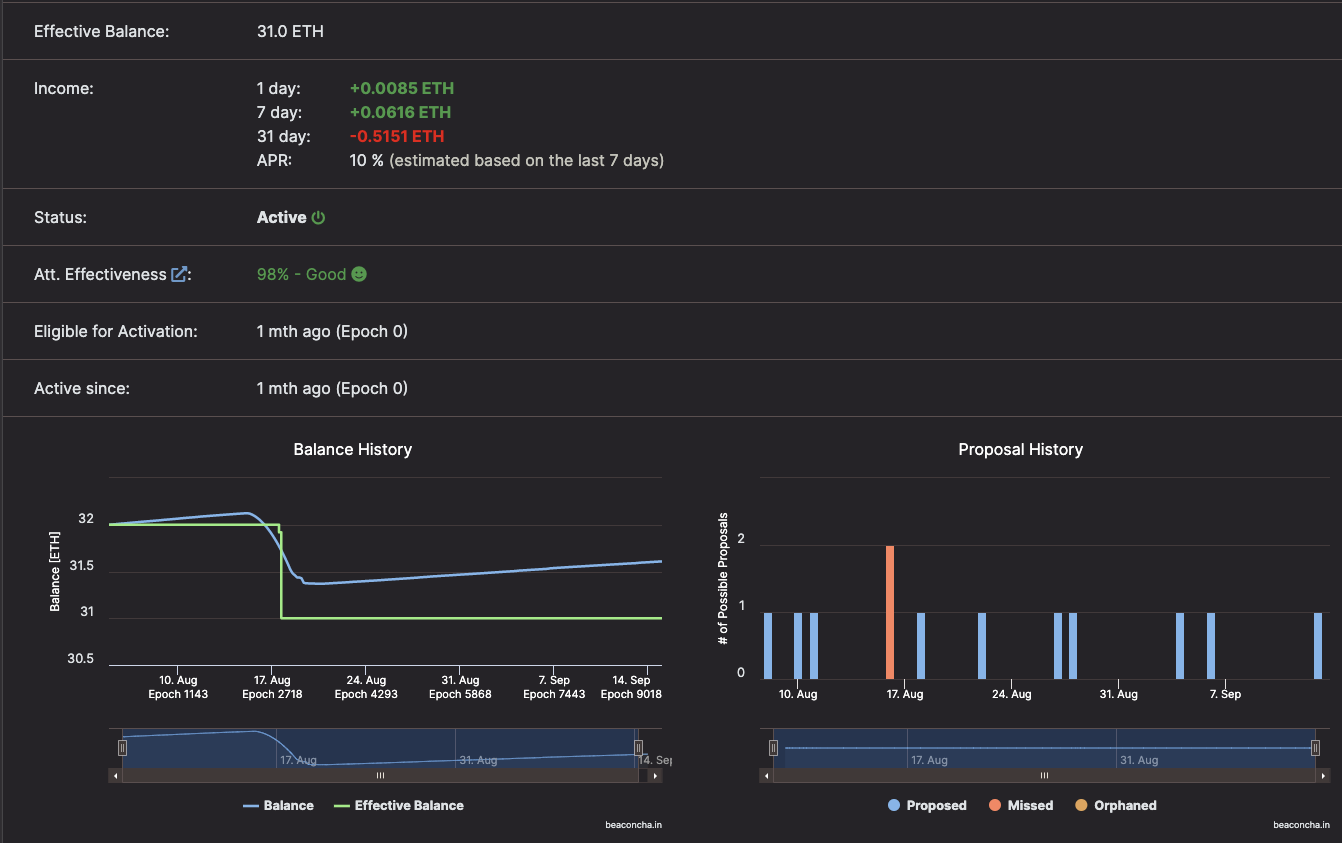Click the left scroll arrow under Proposal History
The image size is (1342, 843).
pos(766,775)
